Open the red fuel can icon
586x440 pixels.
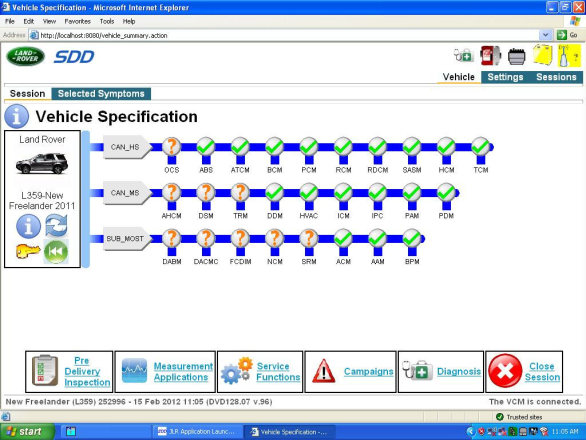point(490,56)
